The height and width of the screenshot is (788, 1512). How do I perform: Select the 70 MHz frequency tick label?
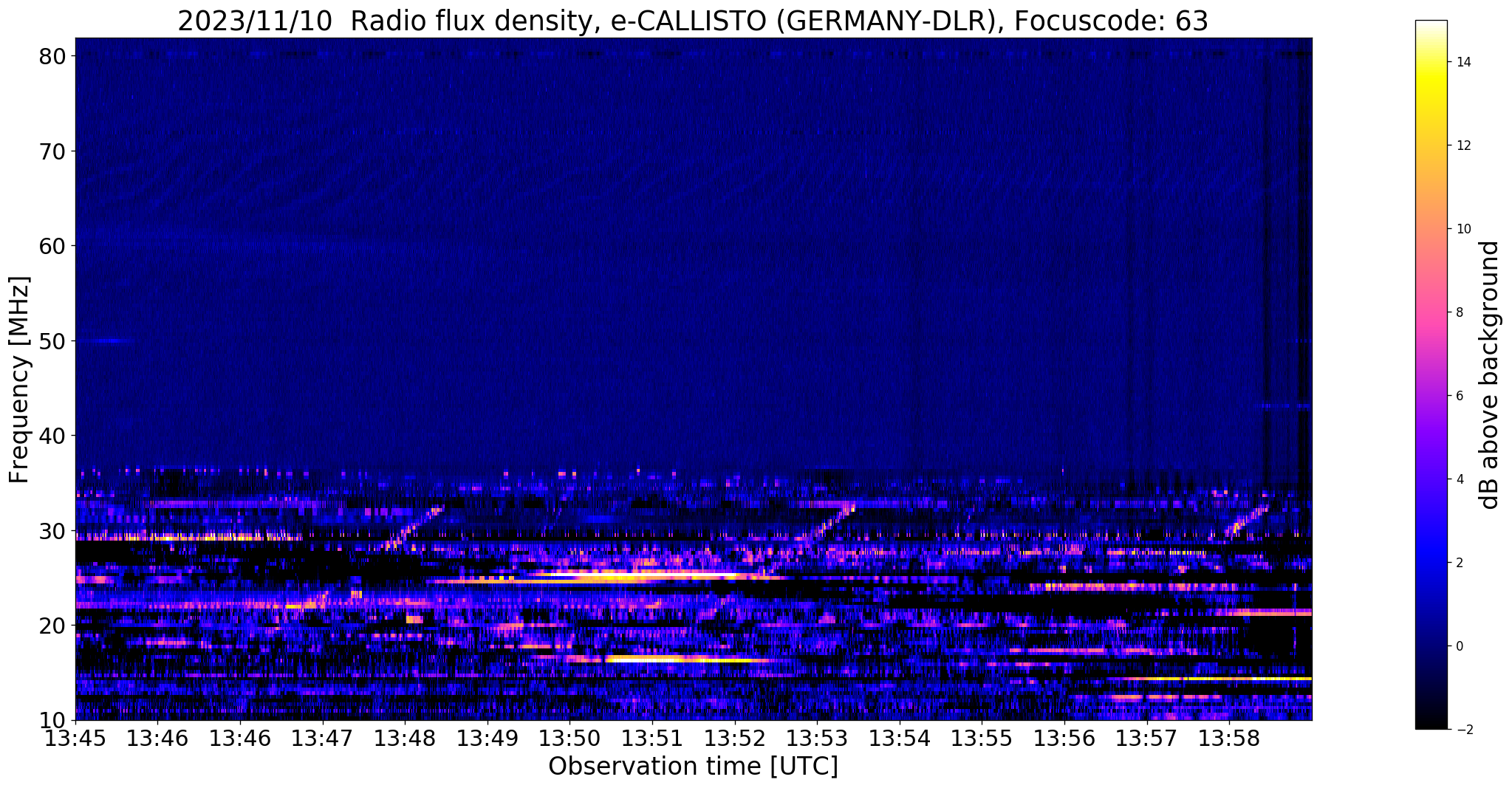click(x=54, y=151)
